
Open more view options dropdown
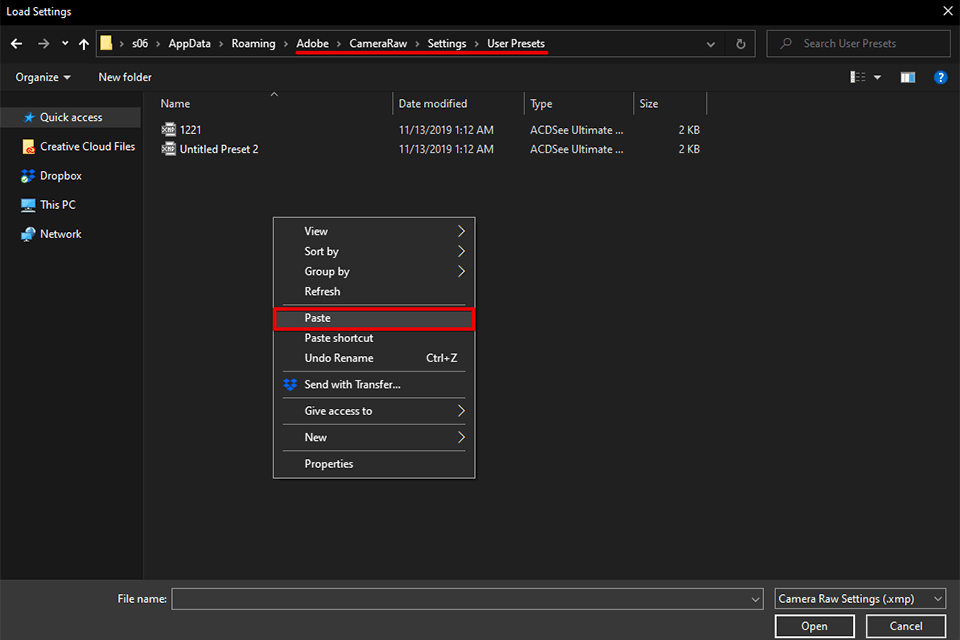877,77
